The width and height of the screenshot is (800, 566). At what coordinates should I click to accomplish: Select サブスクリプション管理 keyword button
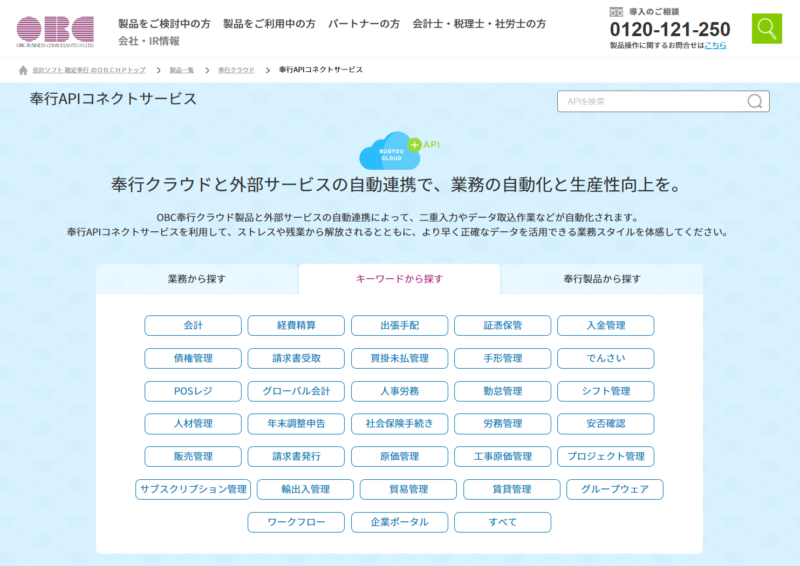[x=193, y=489]
